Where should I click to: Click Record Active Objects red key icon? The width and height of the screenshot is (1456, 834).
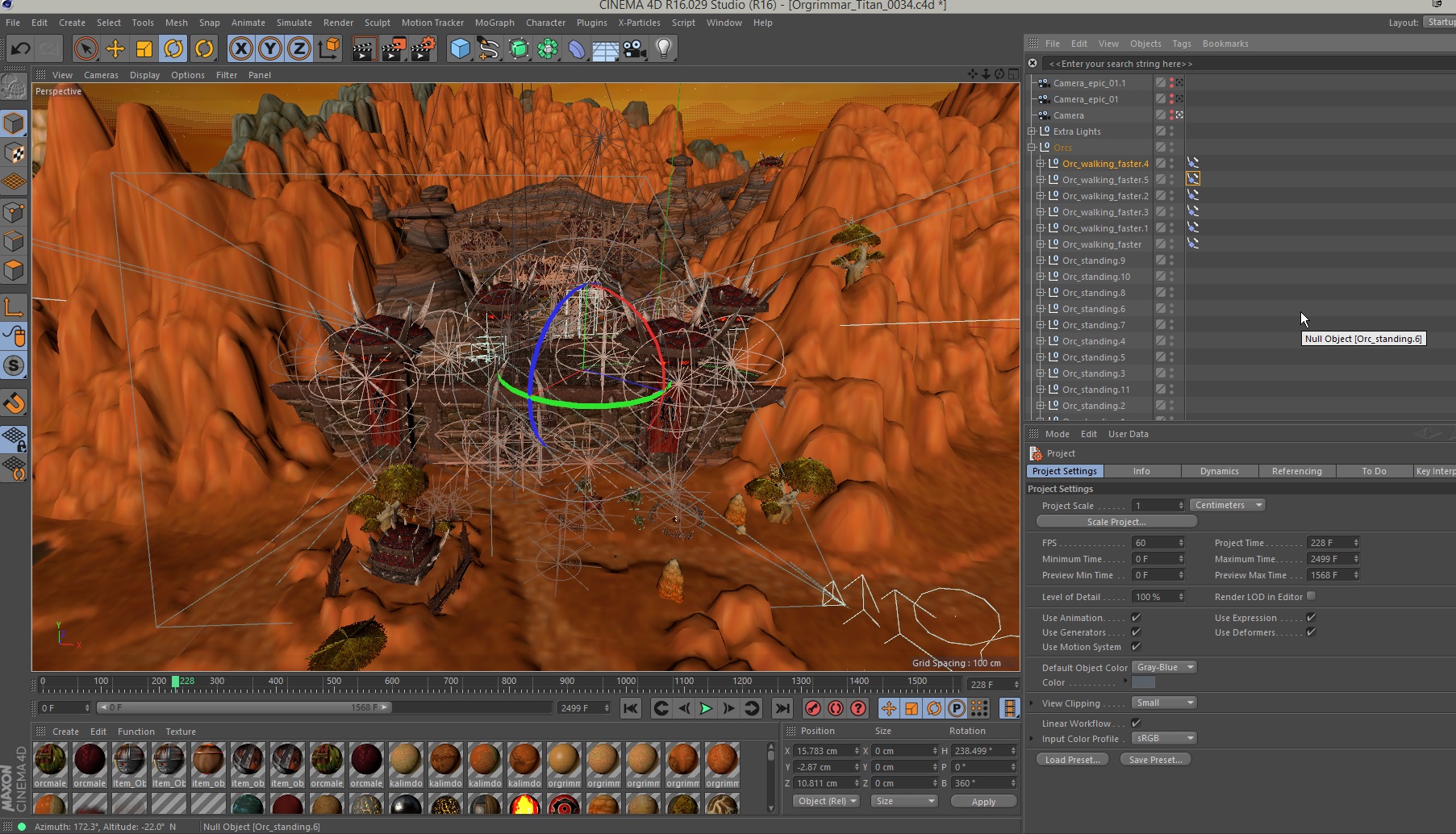813,708
